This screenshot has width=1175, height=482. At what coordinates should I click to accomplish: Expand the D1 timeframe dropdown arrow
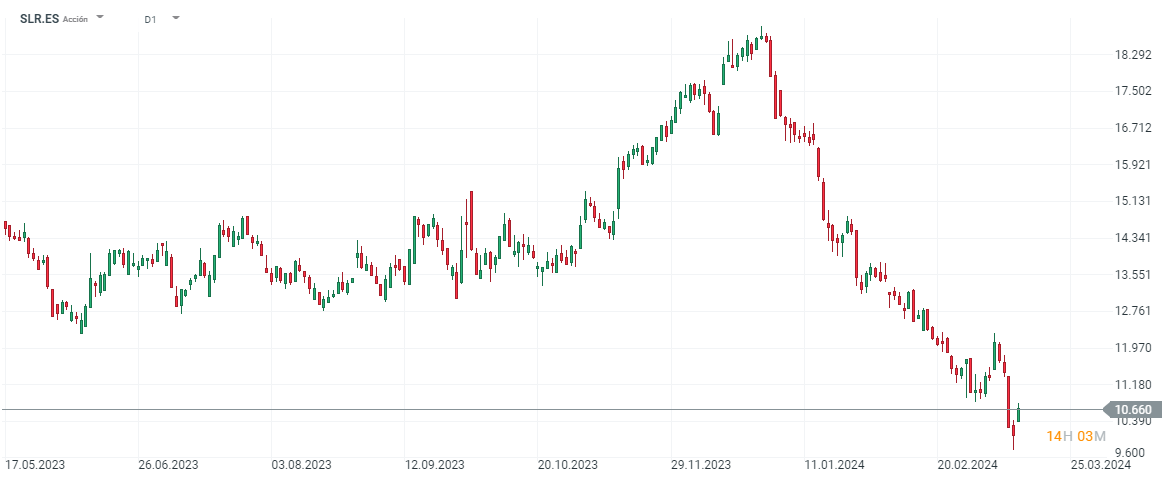tap(176, 18)
